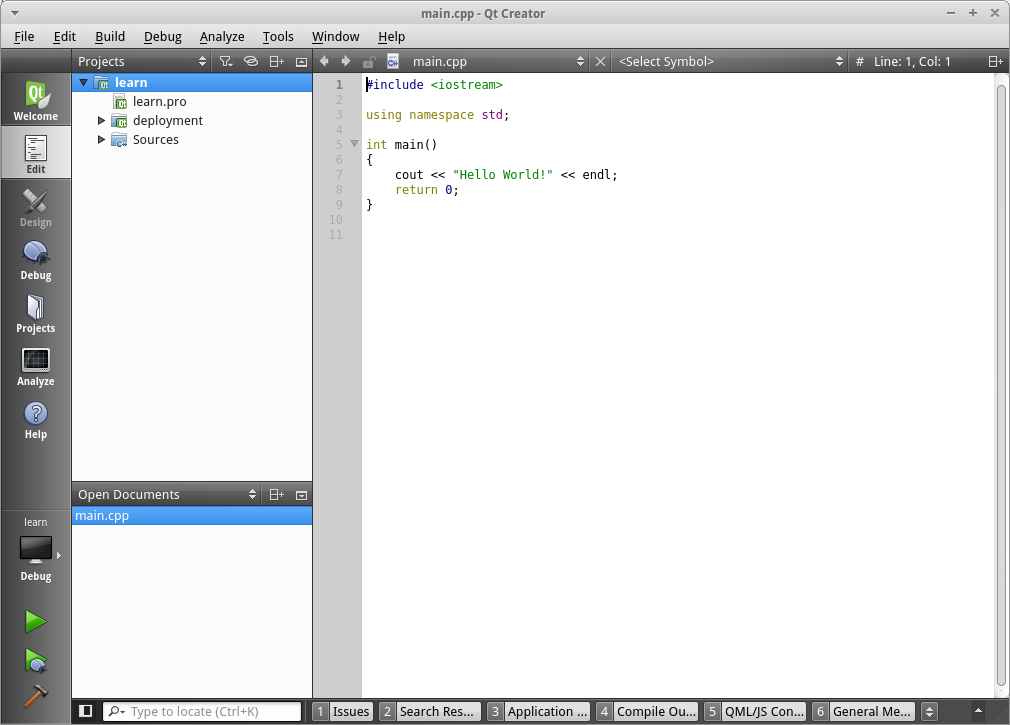Toggle the Compile Output pane
The height and width of the screenshot is (725, 1010).
(x=647, y=711)
